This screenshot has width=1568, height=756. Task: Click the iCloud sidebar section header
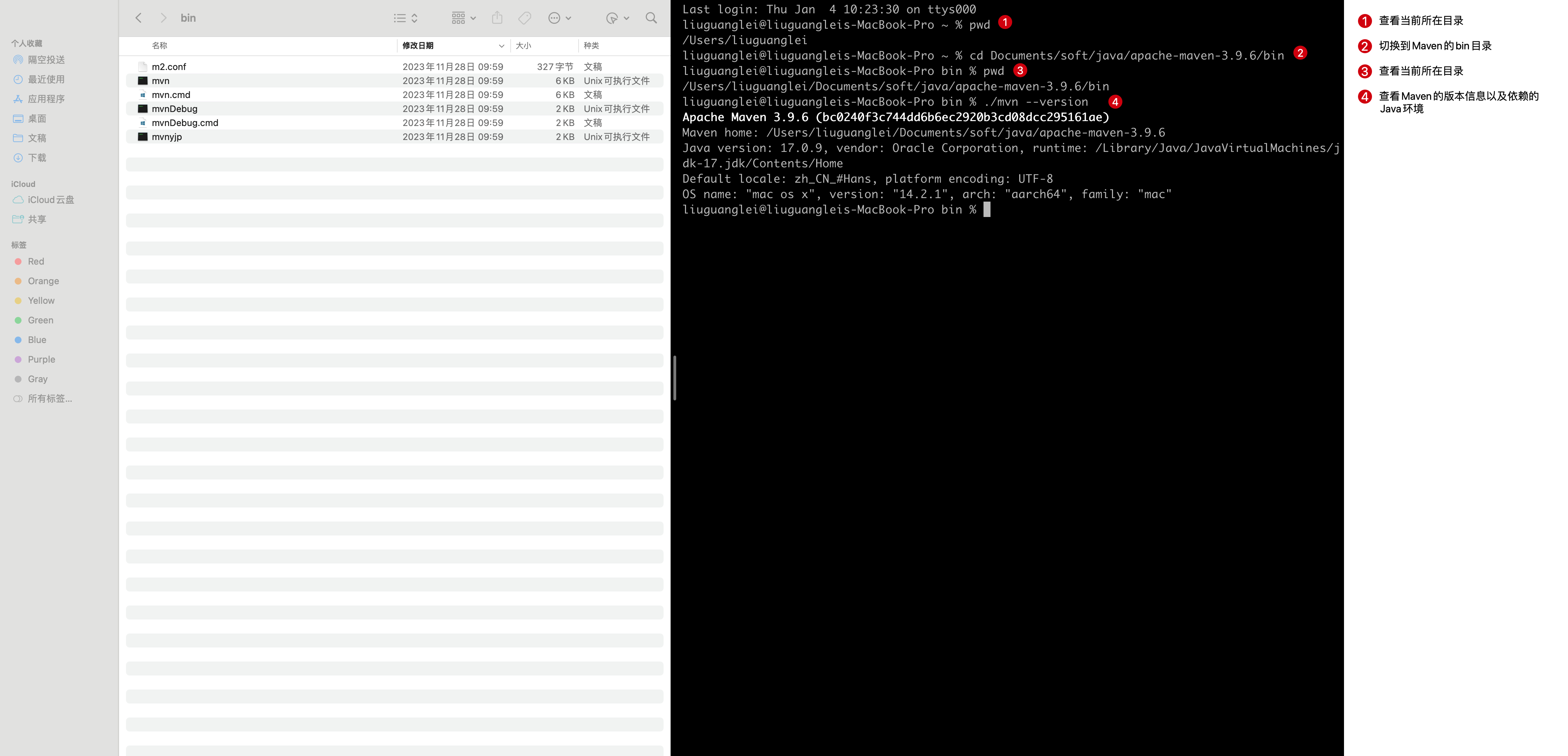pyautogui.click(x=23, y=184)
